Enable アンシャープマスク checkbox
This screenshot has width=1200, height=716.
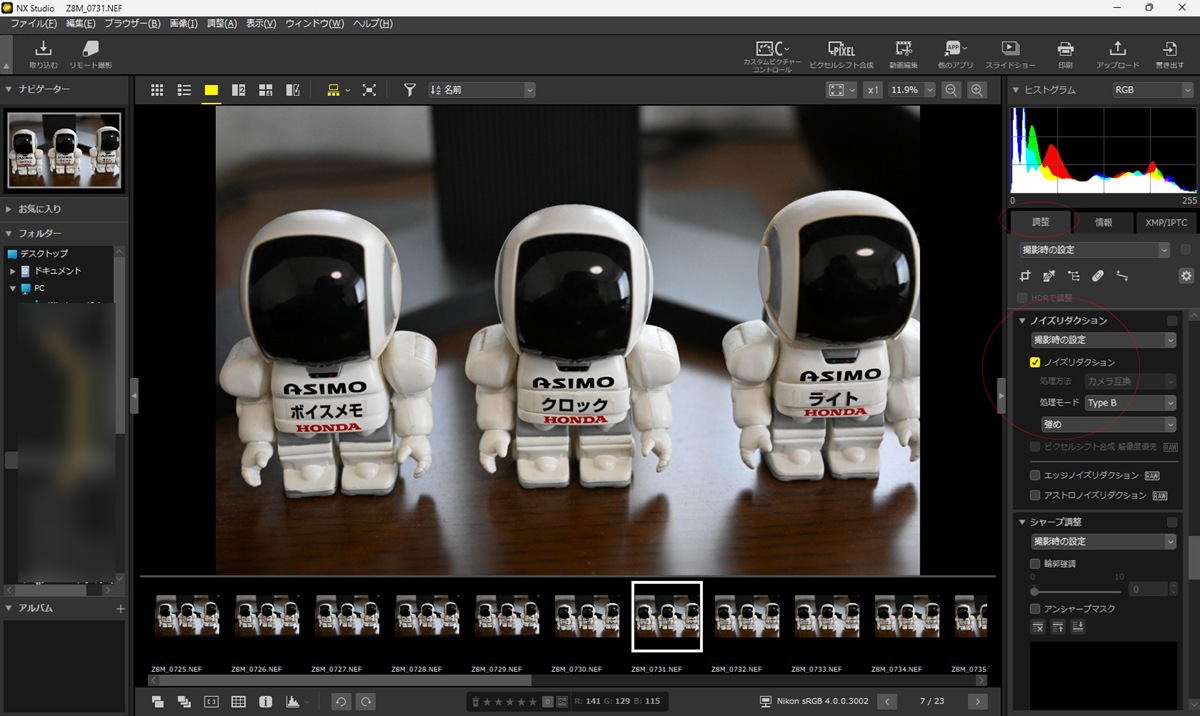pyautogui.click(x=1036, y=608)
